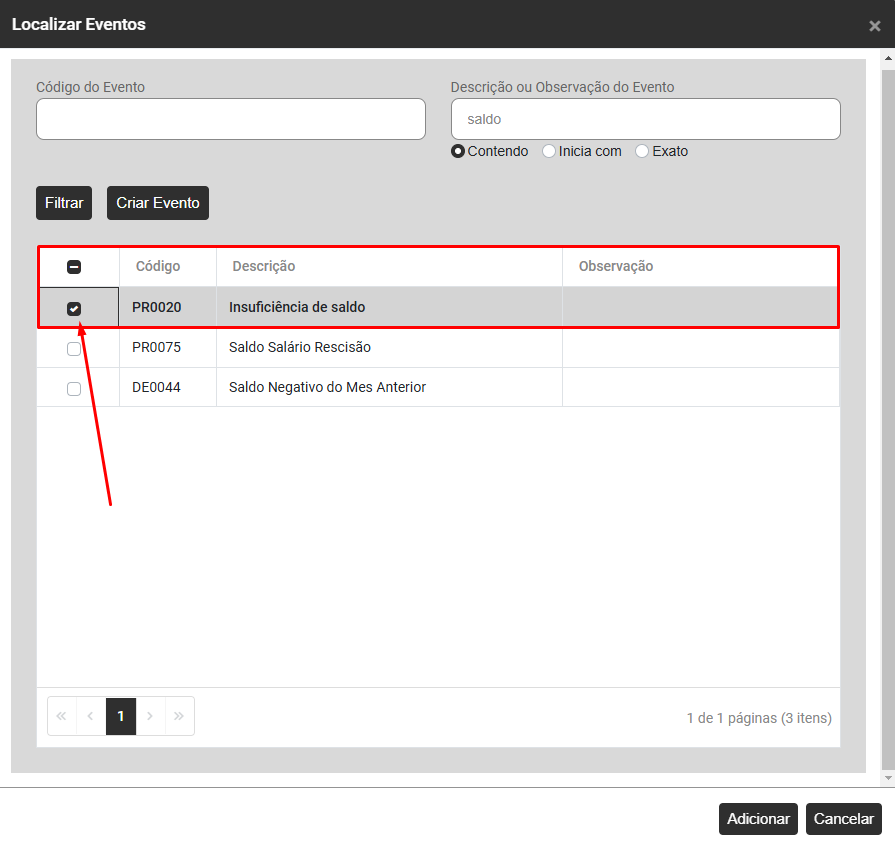Check the DE0044 Saldo Negativo checkbox
The image size is (895, 848).
[74, 388]
